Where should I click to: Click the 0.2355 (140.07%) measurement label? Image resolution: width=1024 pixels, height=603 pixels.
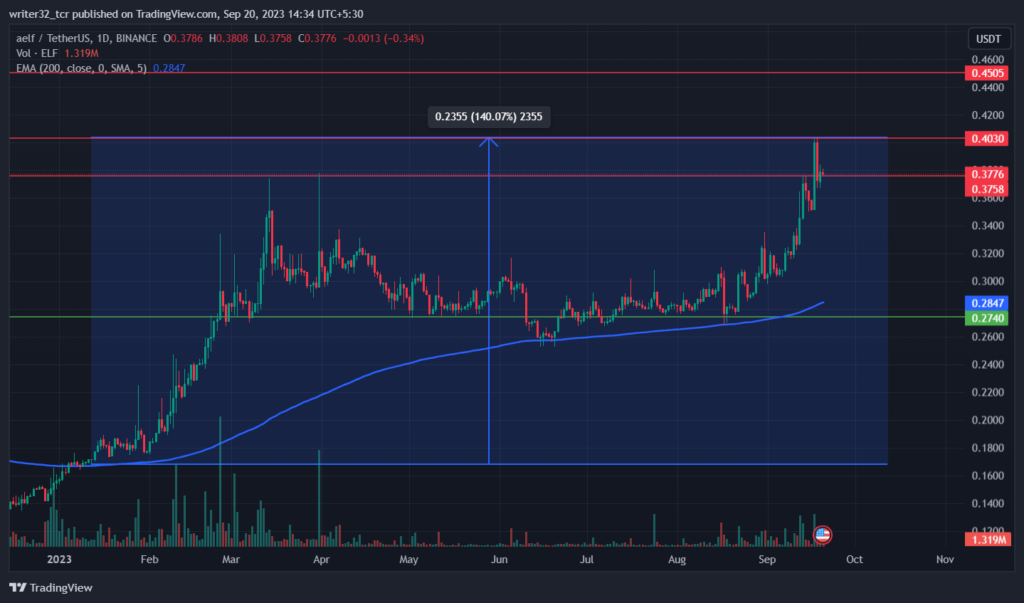pos(488,117)
